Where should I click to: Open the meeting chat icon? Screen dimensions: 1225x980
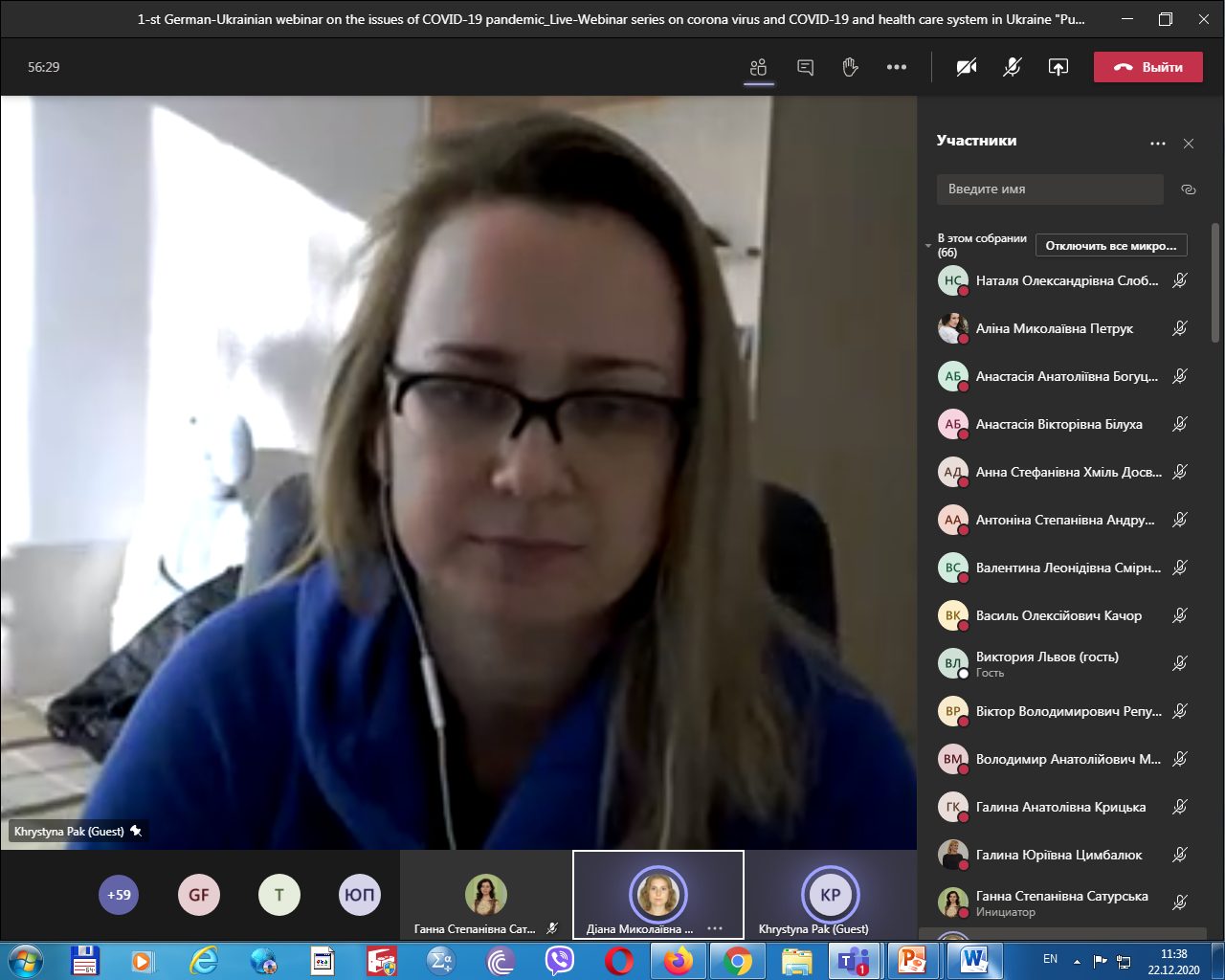(805, 67)
